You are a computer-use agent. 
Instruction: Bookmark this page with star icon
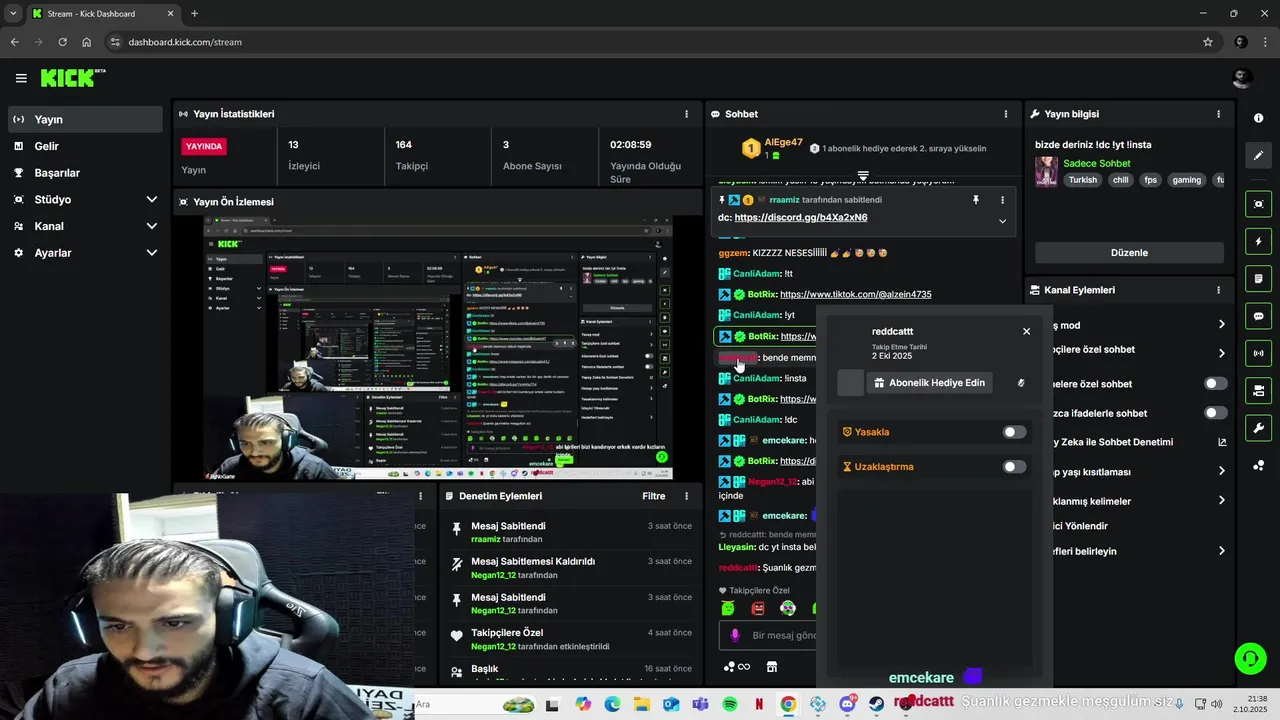tap(1208, 42)
